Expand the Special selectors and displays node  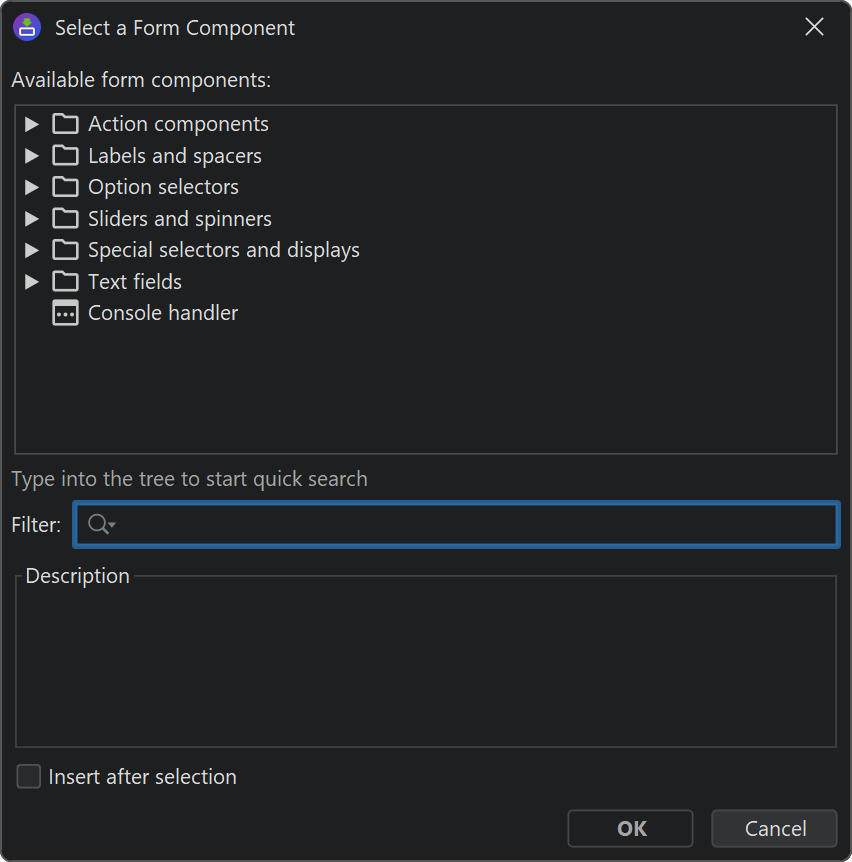(x=32, y=250)
